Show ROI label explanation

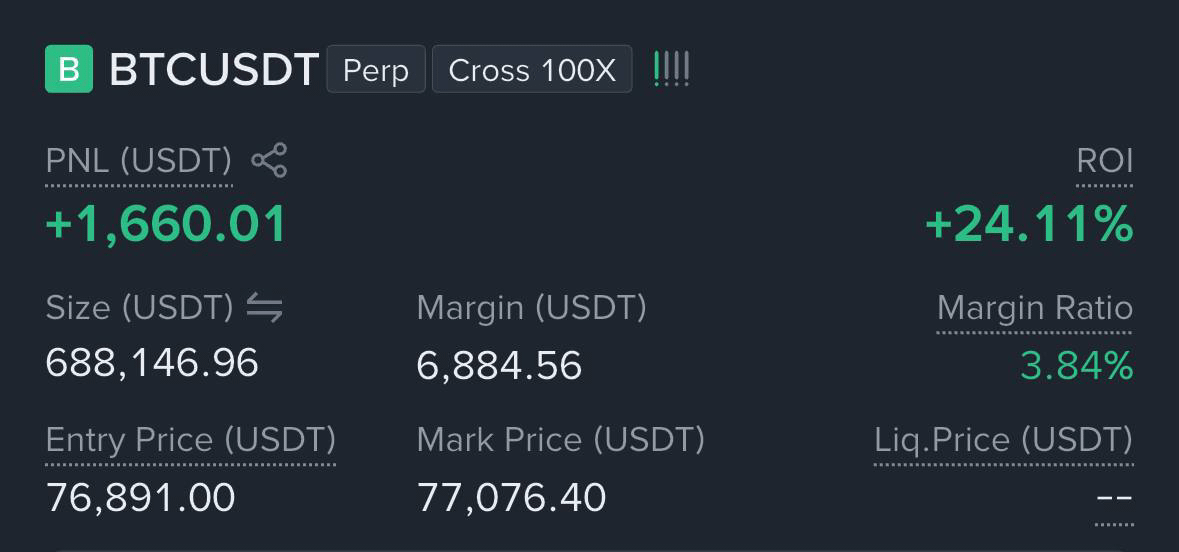click(1105, 161)
